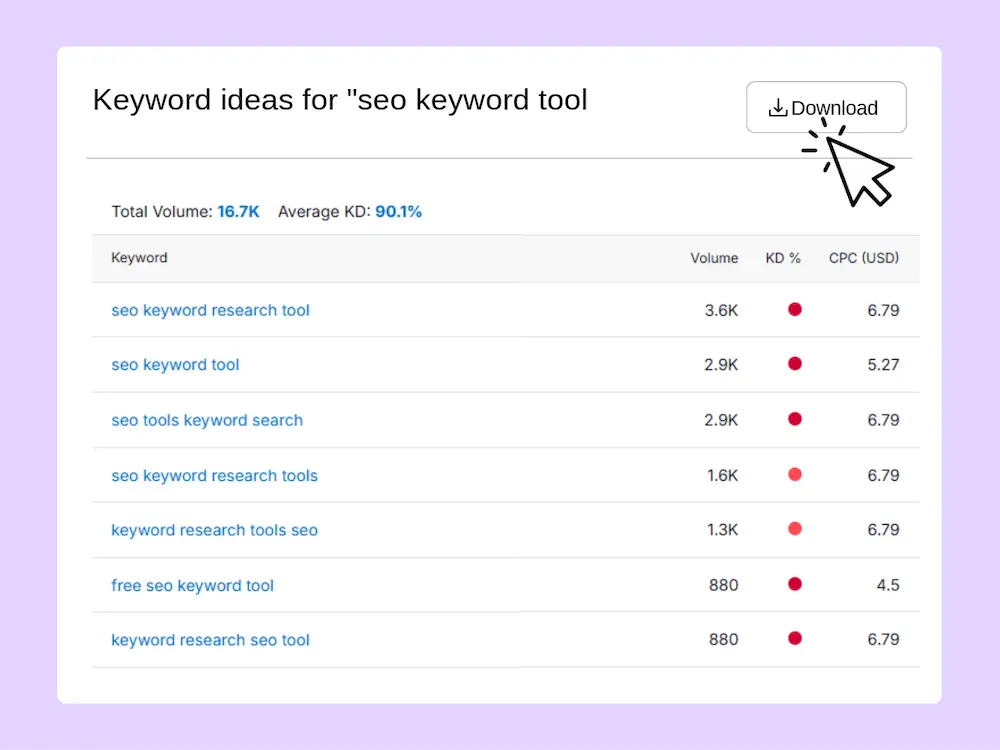1000x750 pixels.
Task: Sort by the Volume column header
Action: (714, 258)
